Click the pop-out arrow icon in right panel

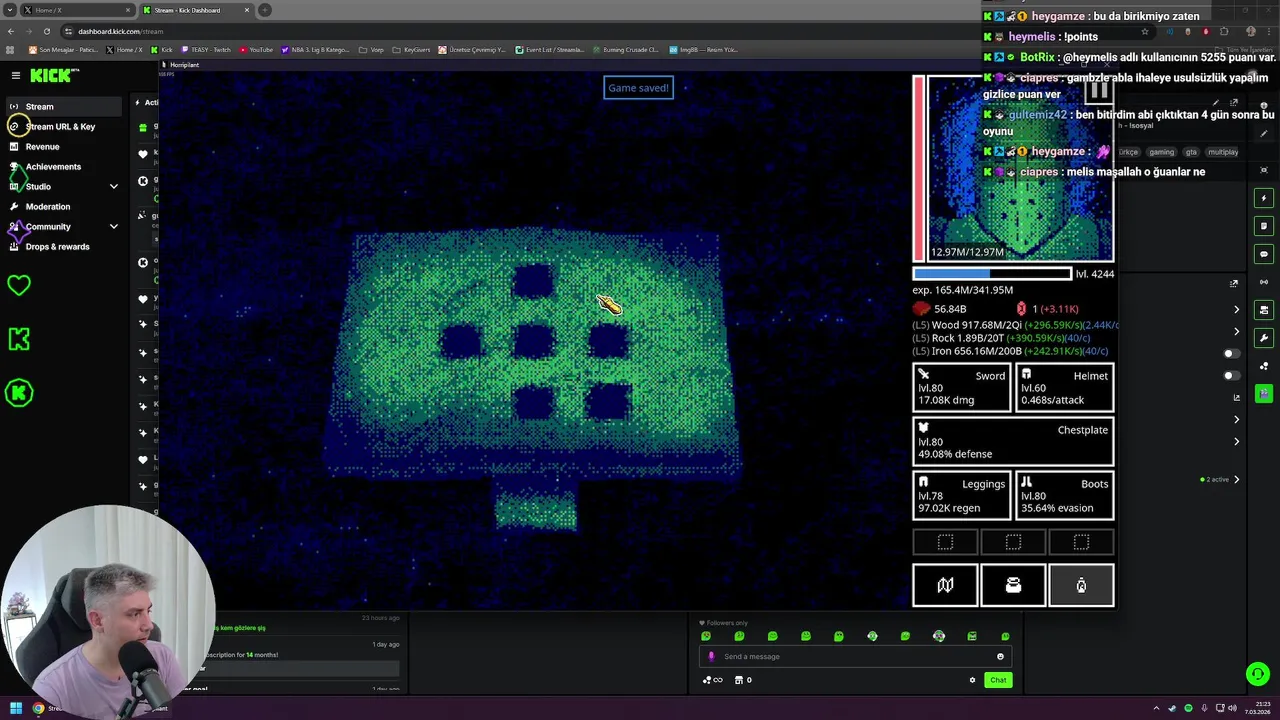tap(1234, 283)
